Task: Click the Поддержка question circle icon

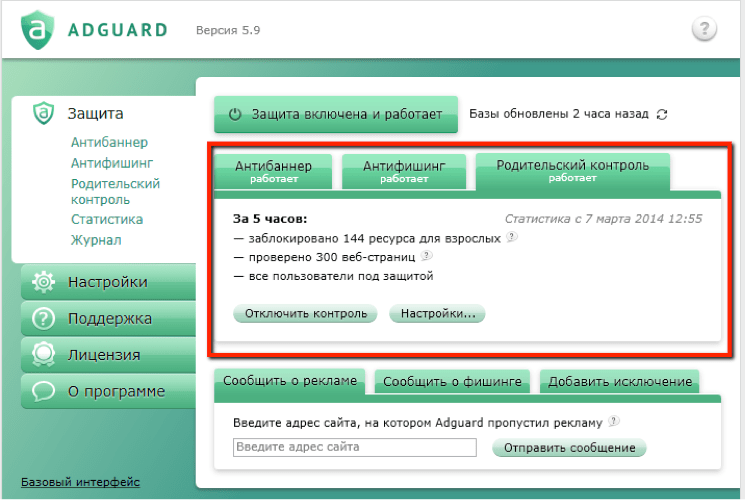Action: pyautogui.click(x=43, y=318)
